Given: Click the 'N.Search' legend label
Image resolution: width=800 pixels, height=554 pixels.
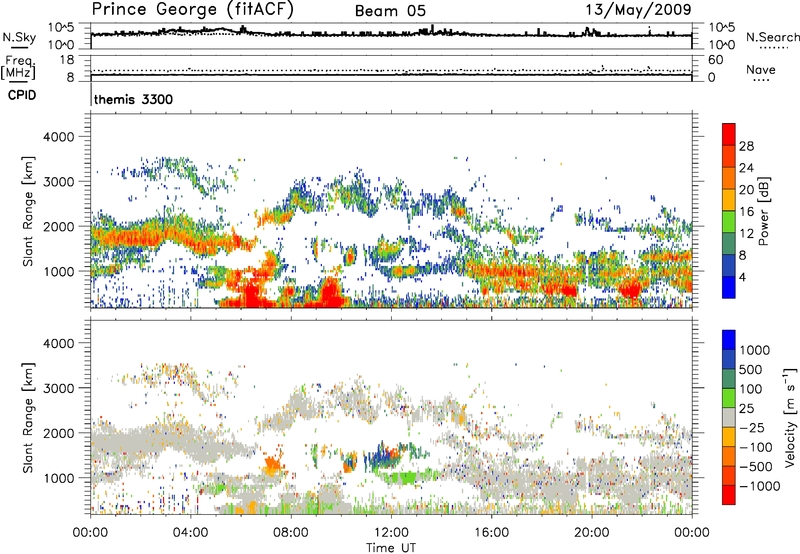Looking at the screenshot, I should [772, 37].
